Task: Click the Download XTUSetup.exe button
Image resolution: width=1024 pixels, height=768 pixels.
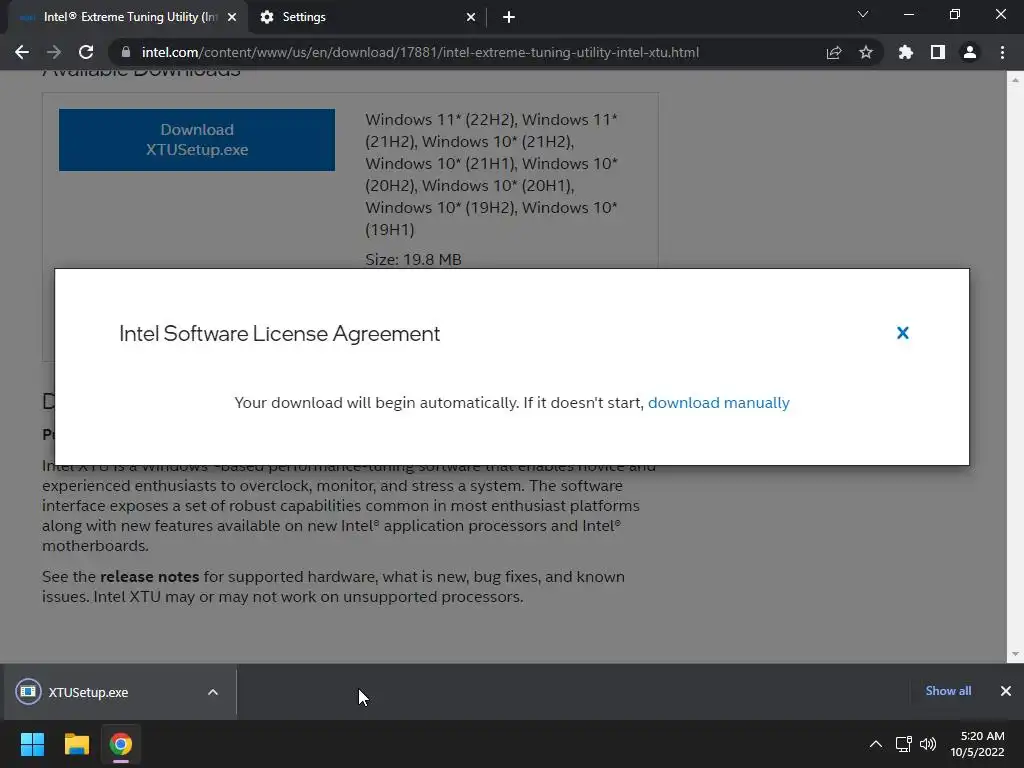Action: click(x=197, y=140)
